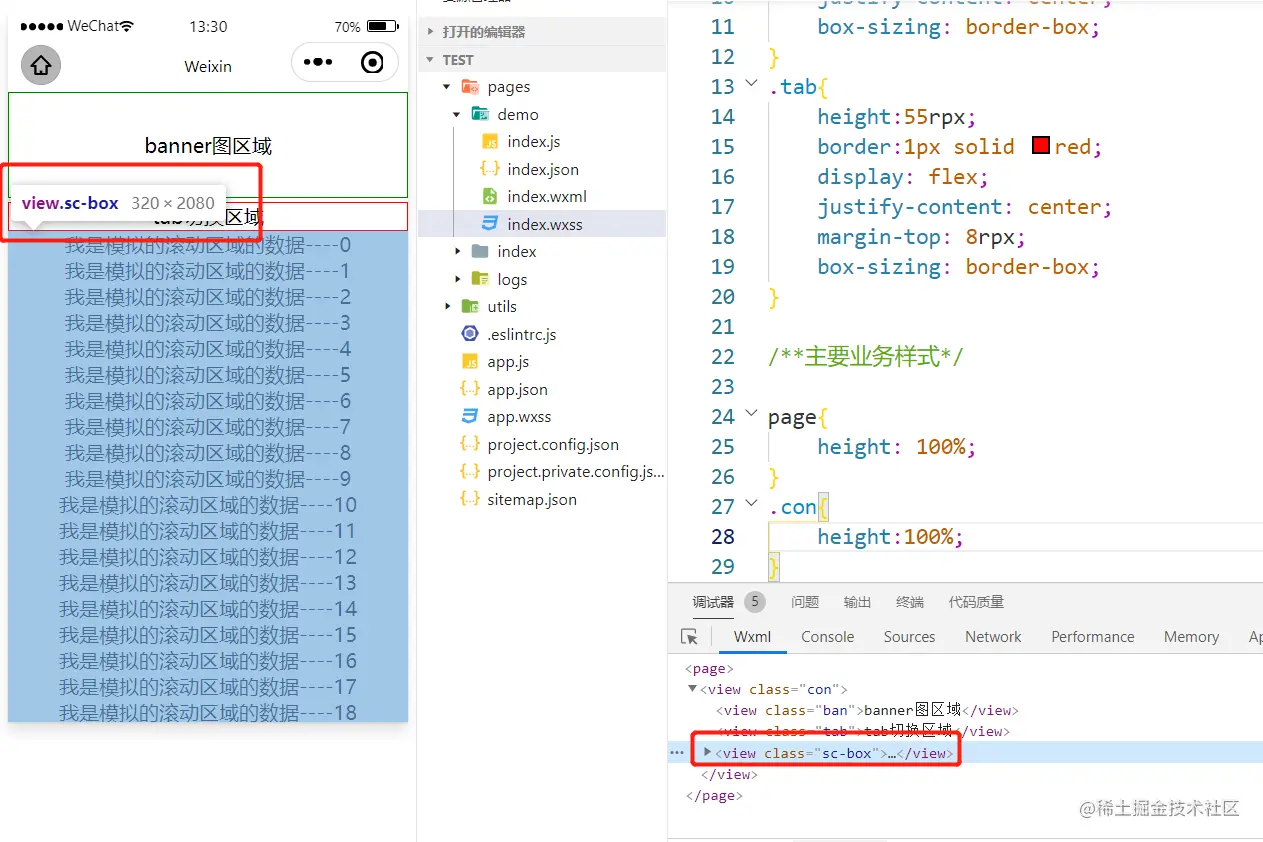The image size is (1263, 842).
Task: Click the index.wxml file icon
Action: [490, 196]
